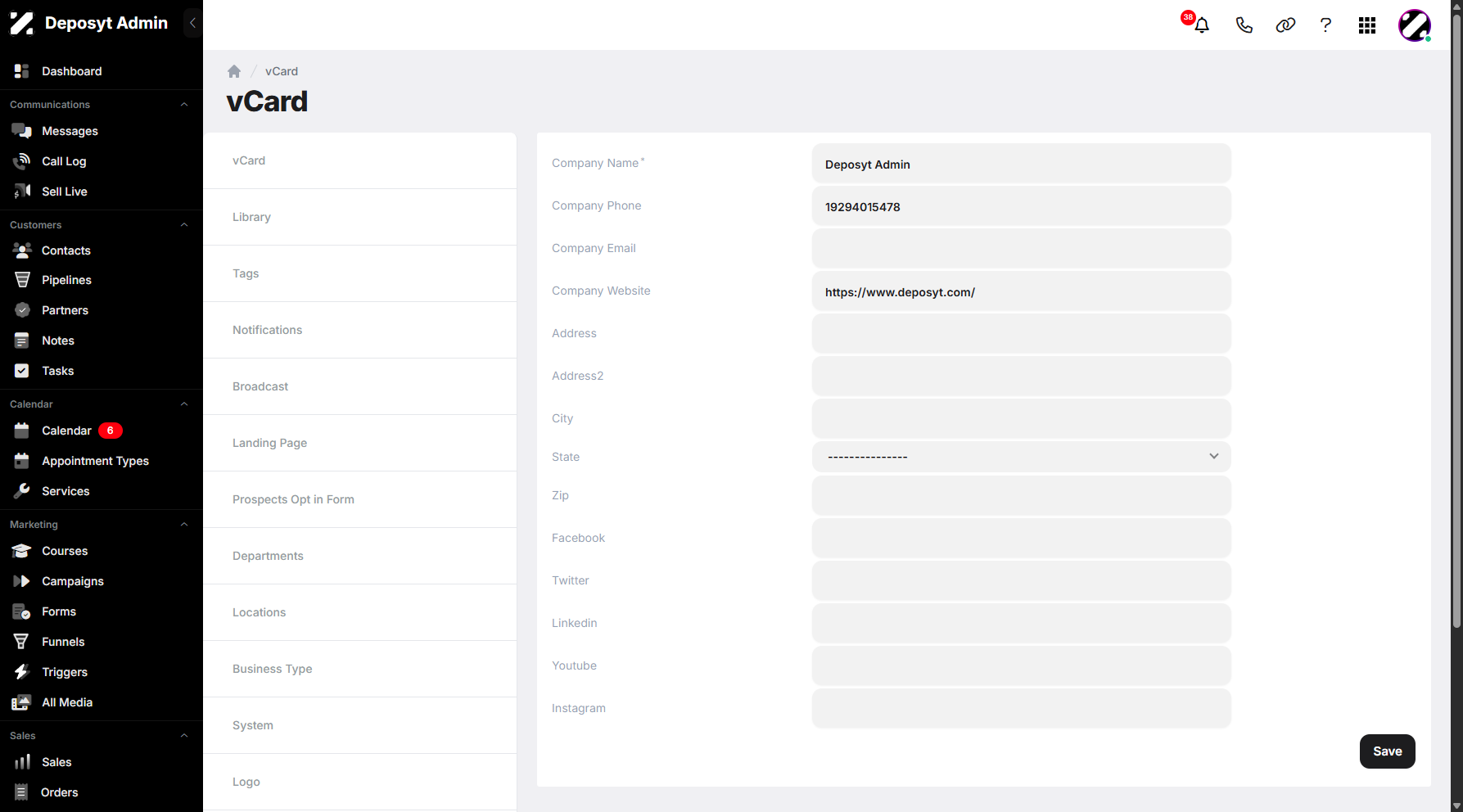Collapse the sidebar with arrow button
This screenshot has height=812, width=1463.
192,23
